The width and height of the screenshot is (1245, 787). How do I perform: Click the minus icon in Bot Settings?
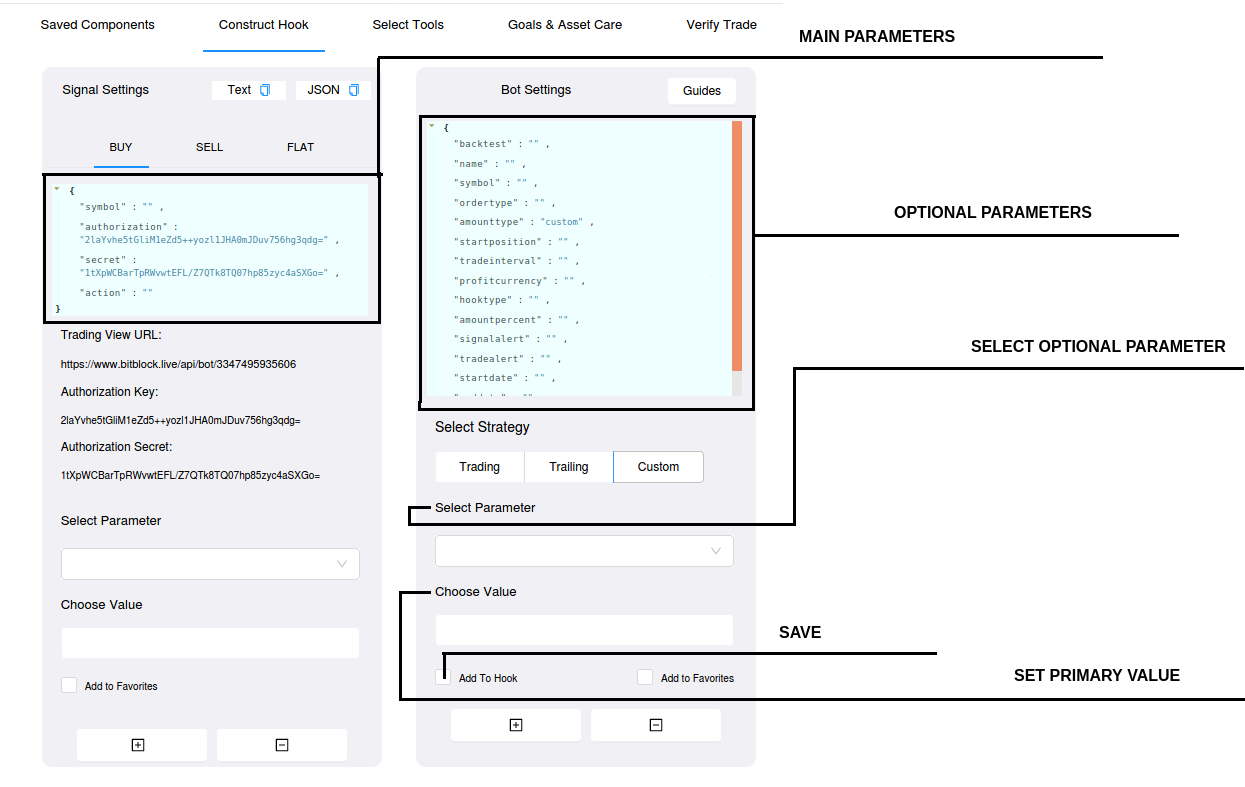(656, 725)
